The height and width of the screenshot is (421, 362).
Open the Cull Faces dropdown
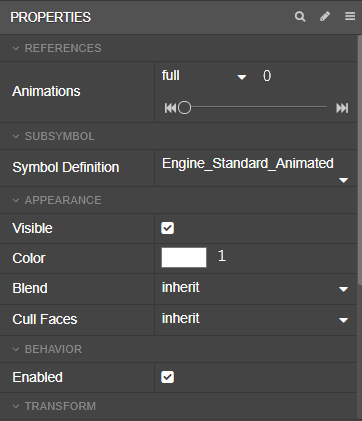(255, 319)
